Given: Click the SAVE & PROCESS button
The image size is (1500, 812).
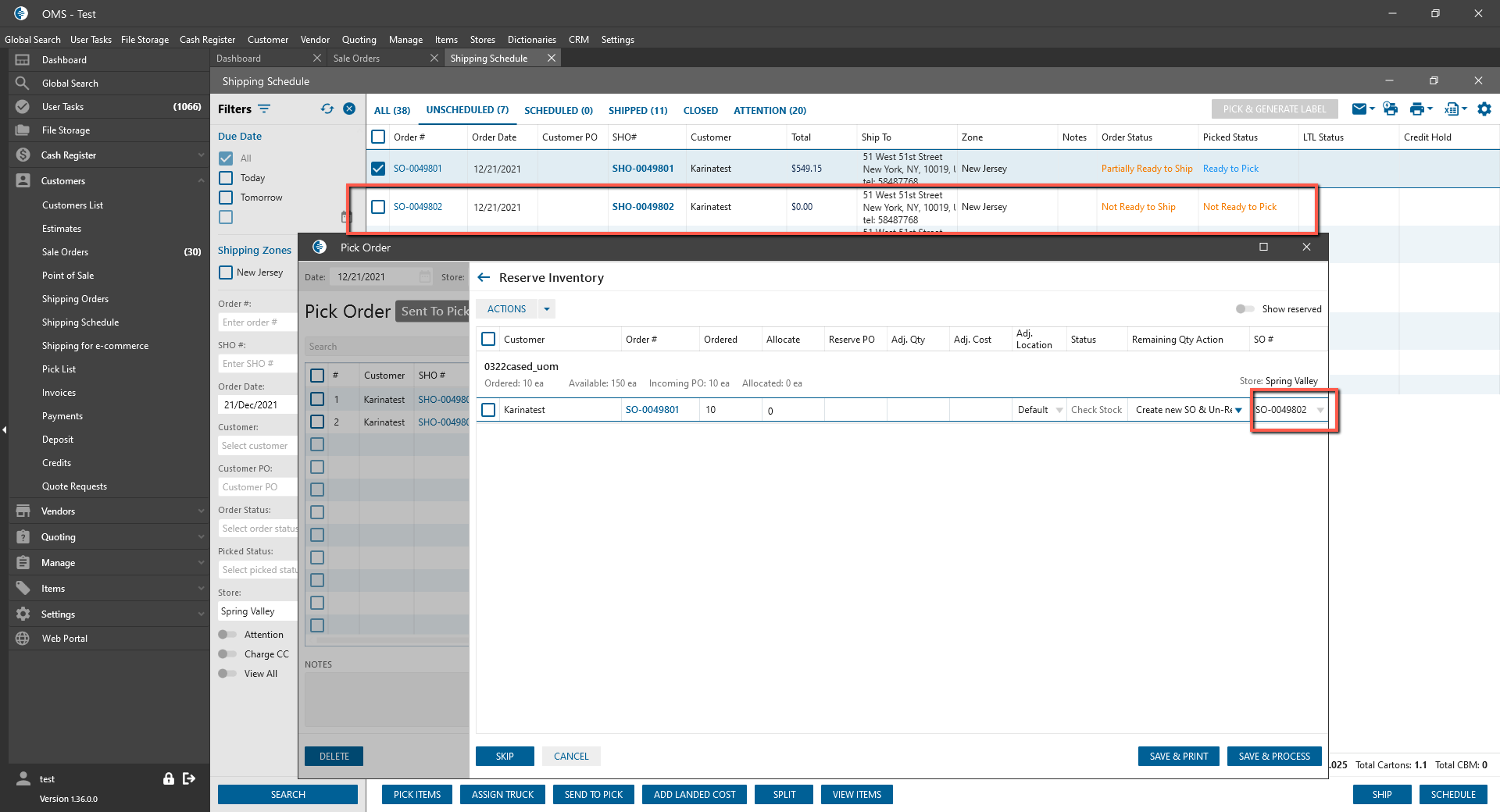Looking at the screenshot, I should coord(1273,756).
